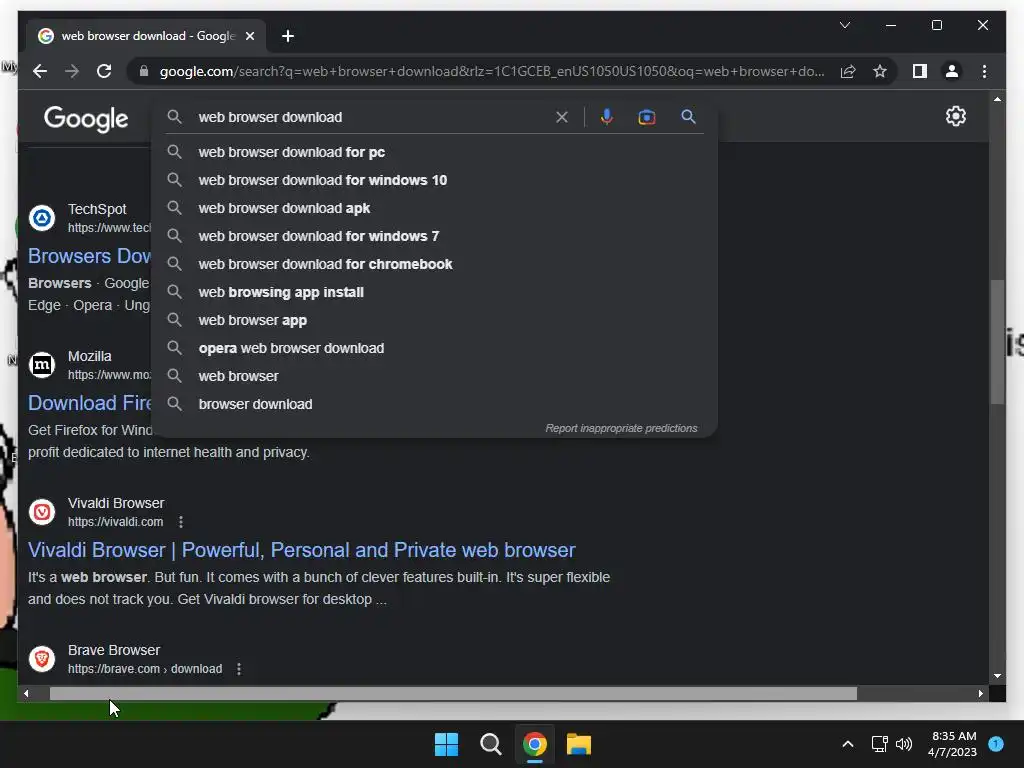Image resolution: width=1024 pixels, height=768 pixels.
Task: Choose the plain 'web browser' suggestion
Action: coord(434,377)
